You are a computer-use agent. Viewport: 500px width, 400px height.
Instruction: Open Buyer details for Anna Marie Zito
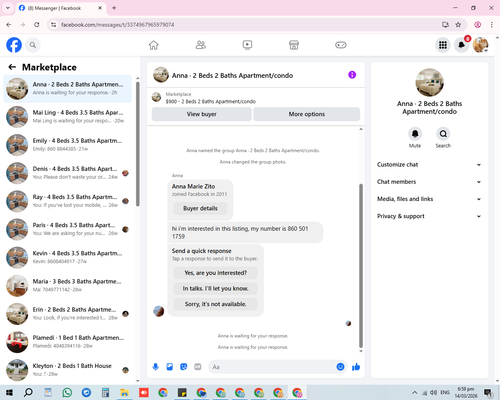tap(200, 208)
